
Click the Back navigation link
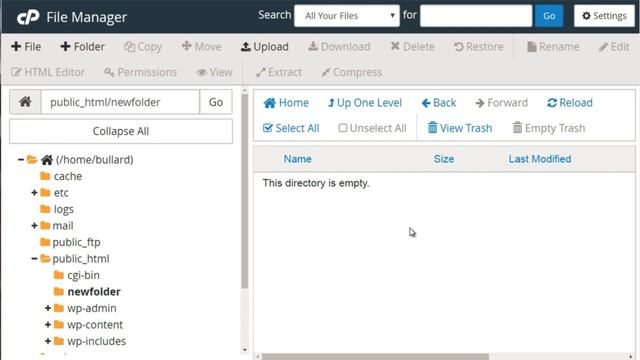click(439, 103)
